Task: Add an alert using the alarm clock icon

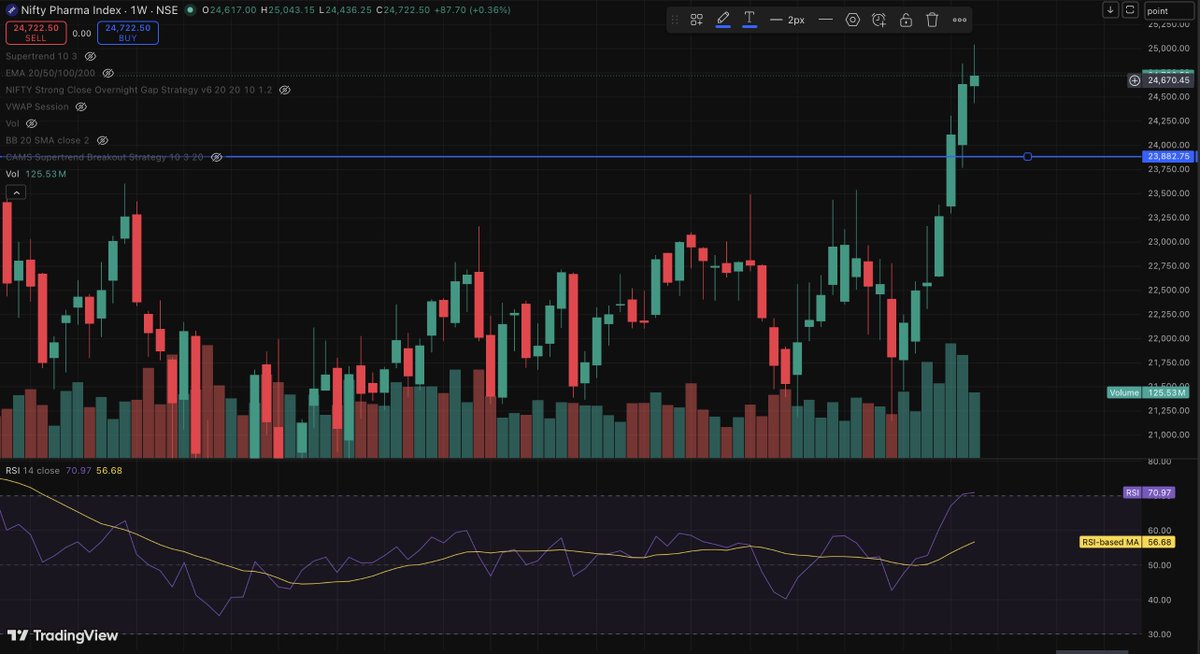Action: point(879,19)
